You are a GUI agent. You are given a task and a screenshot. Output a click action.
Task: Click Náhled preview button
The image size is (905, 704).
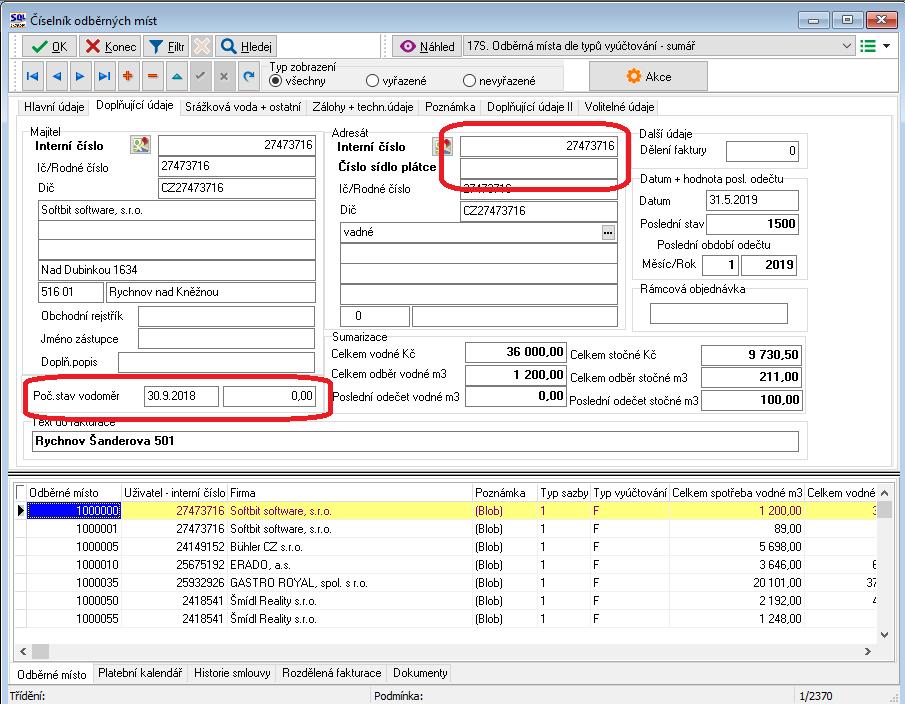pyautogui.click(x=427, y=46)
